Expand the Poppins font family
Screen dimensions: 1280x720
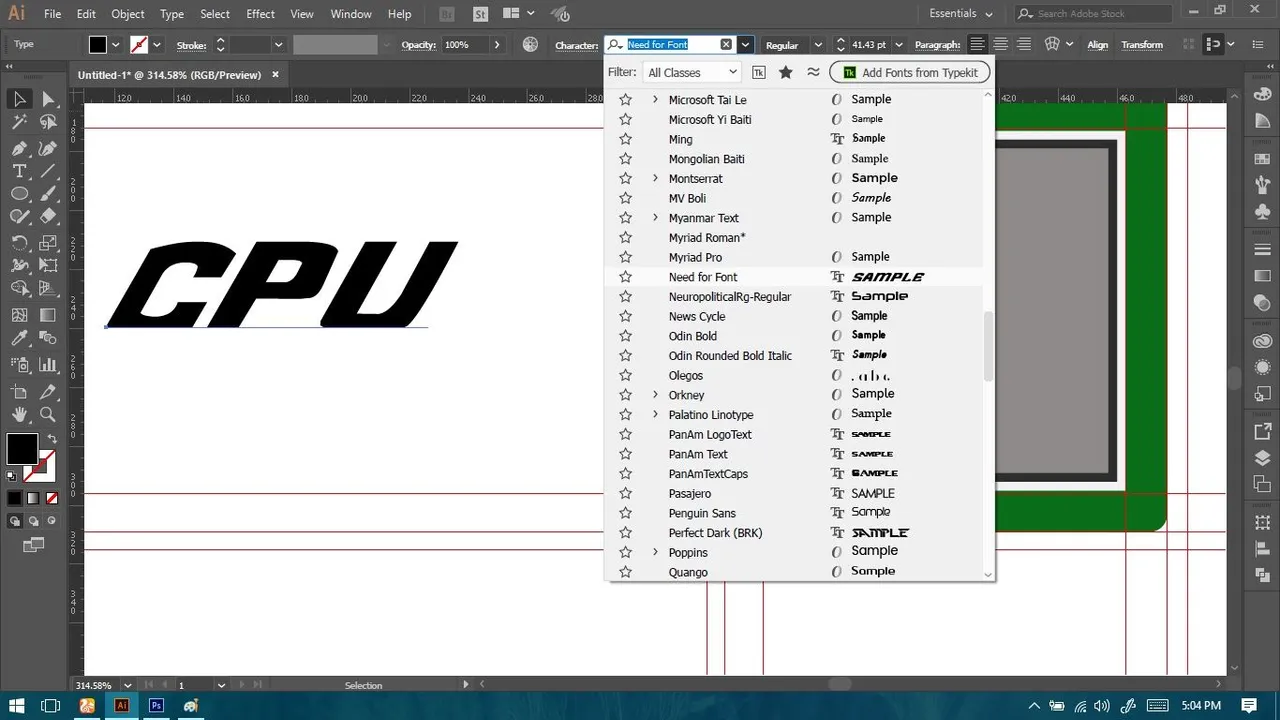656,552
